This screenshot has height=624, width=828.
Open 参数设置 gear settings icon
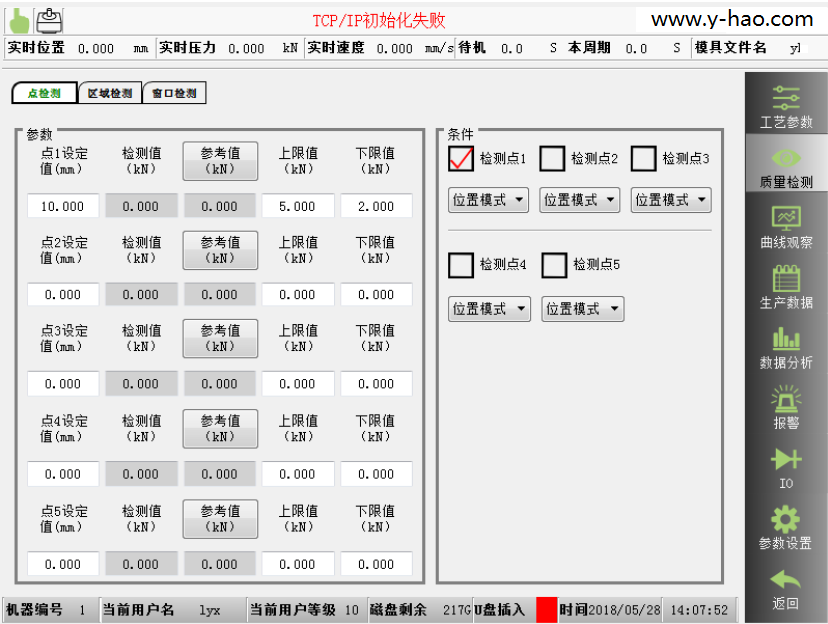pos(786,520)
